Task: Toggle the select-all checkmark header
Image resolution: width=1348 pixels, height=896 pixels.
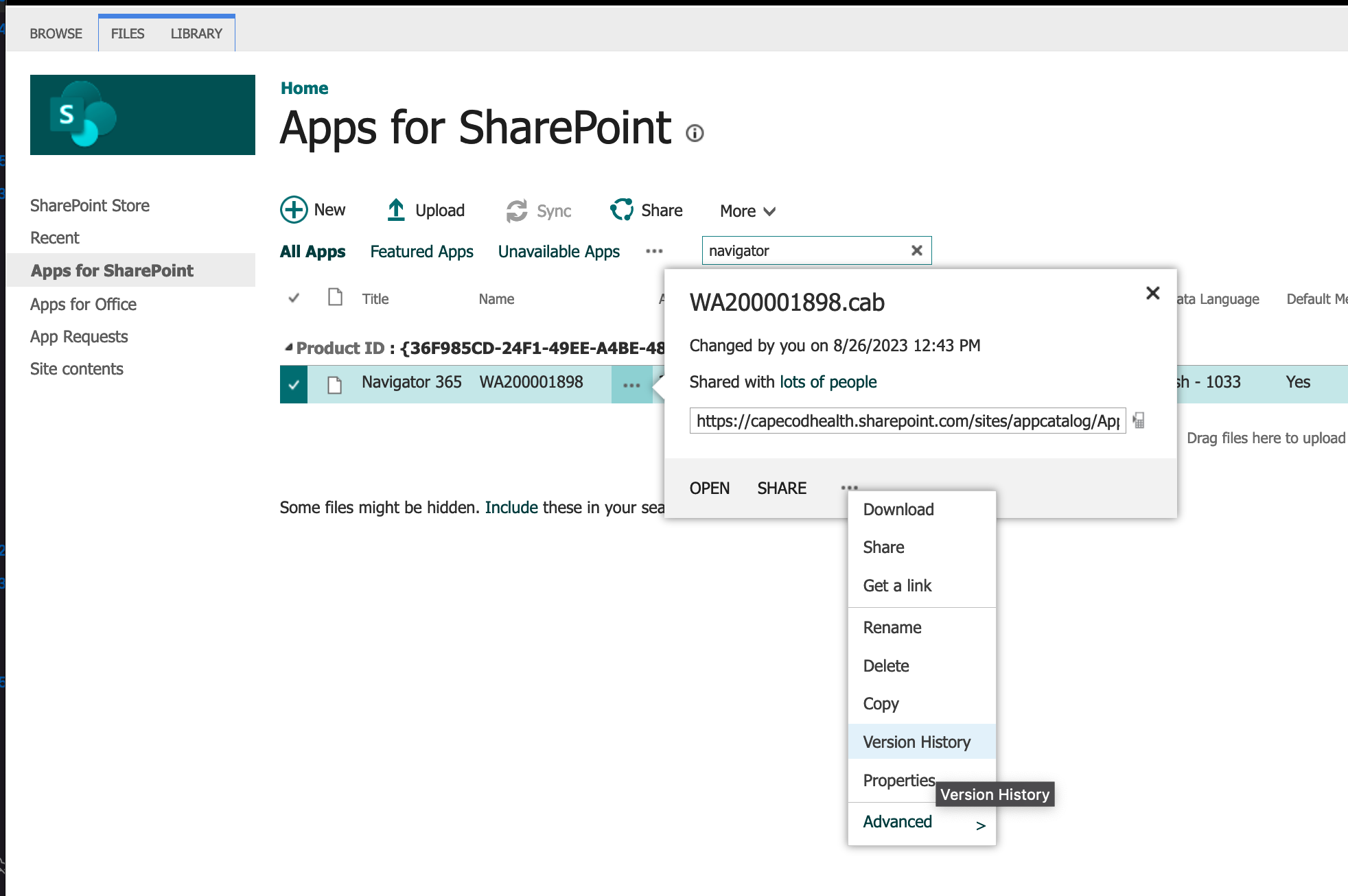Action: coord(294,298)
